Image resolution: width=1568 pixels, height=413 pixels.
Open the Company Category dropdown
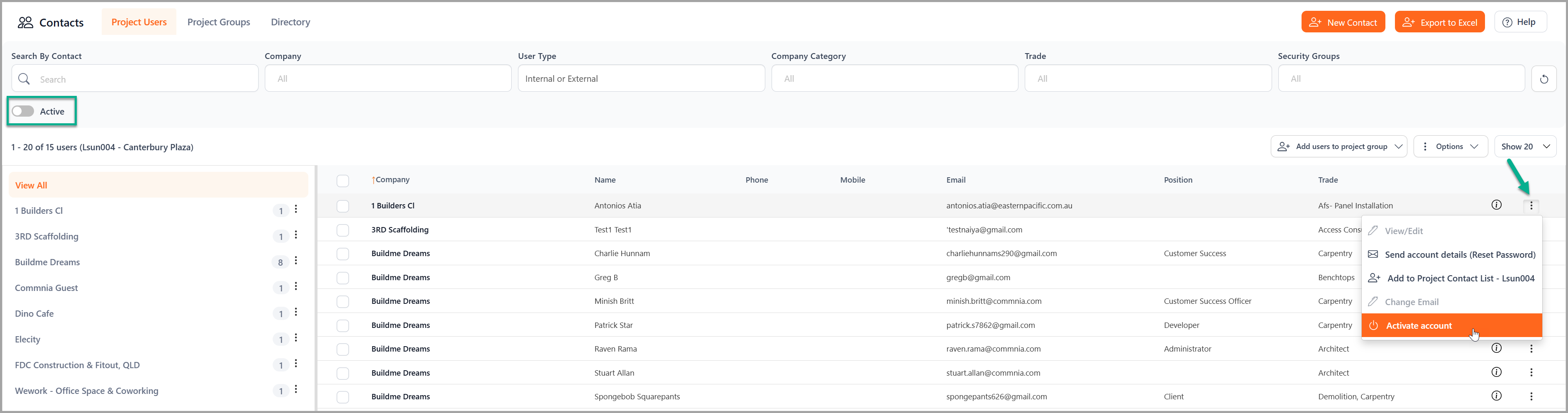(x=894, y=78)
